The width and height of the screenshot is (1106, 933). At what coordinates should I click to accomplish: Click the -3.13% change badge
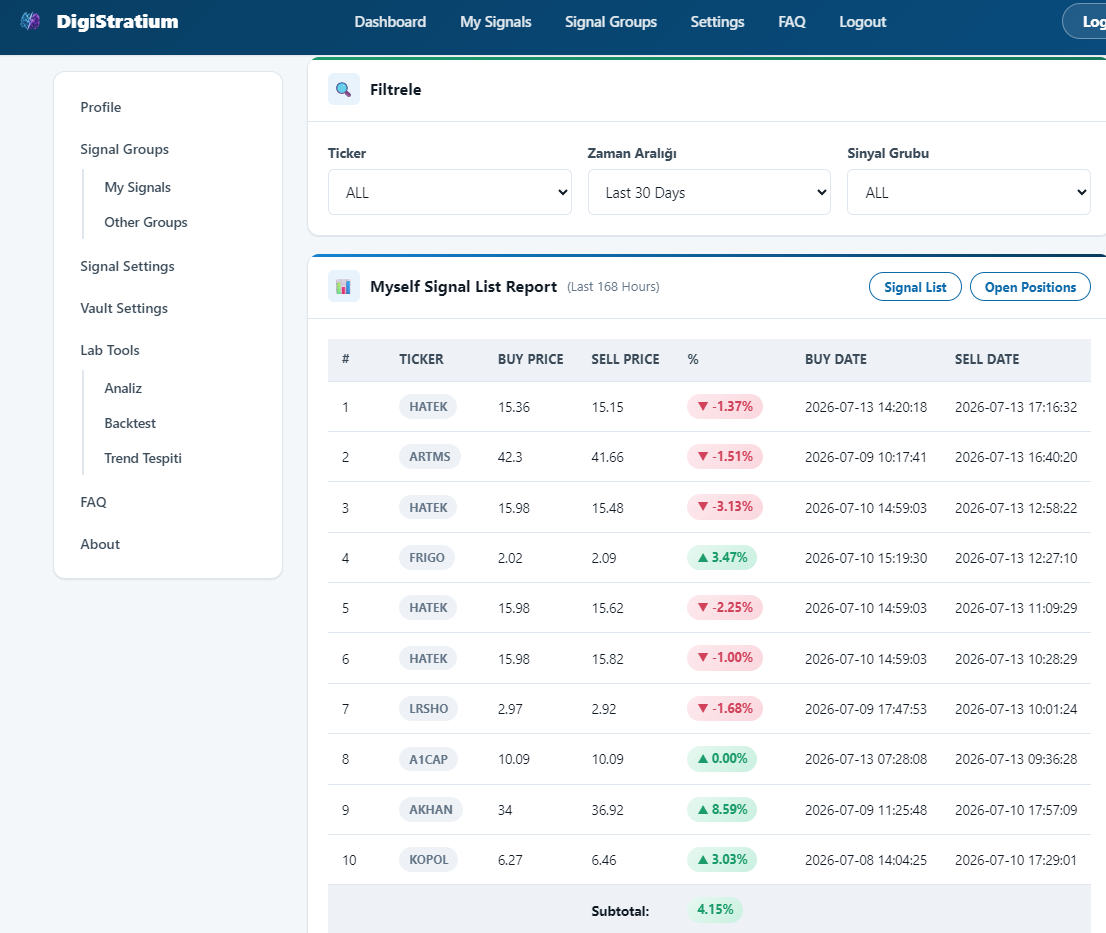tap(725, 507)
